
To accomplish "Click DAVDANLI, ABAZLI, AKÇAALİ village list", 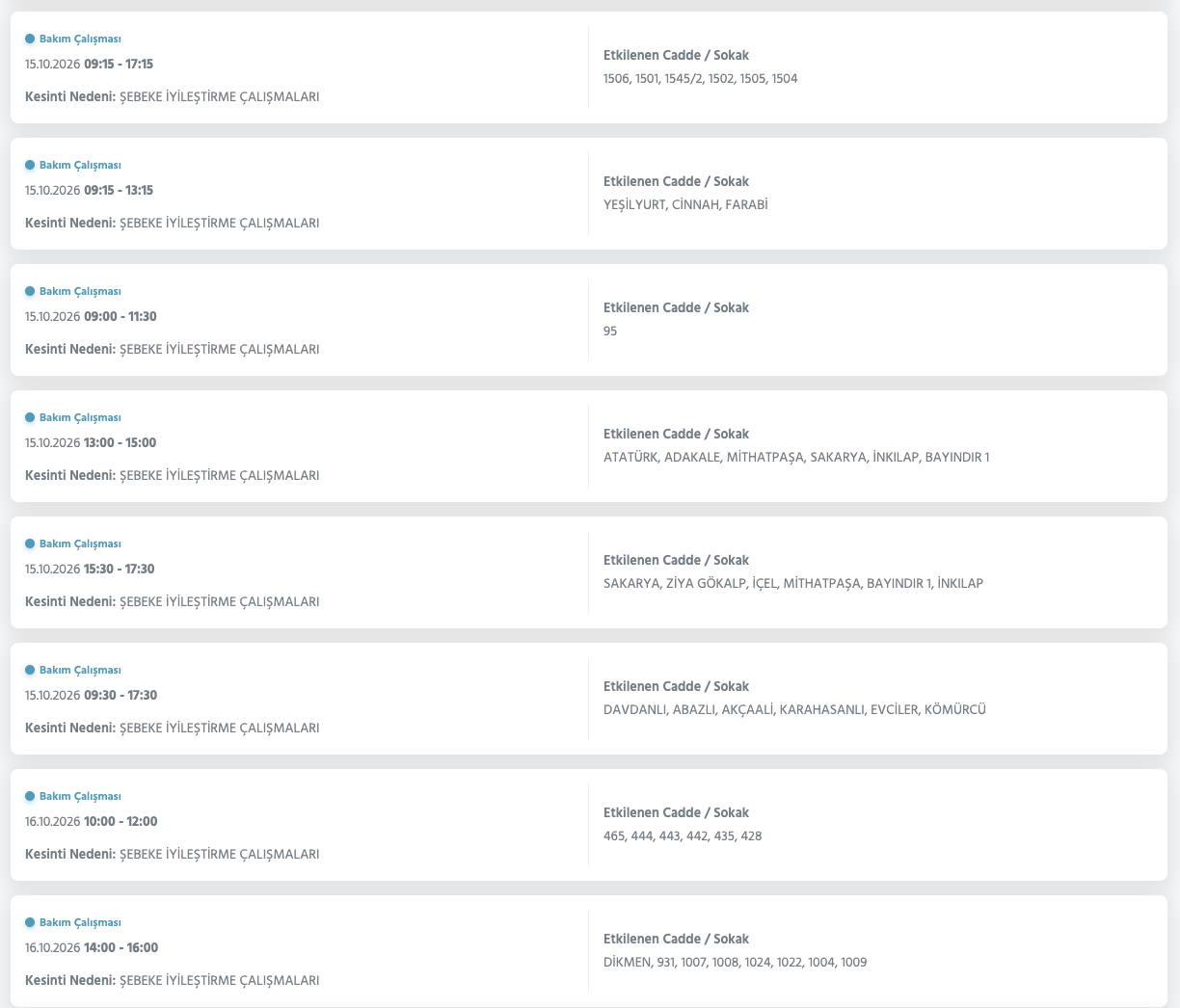I will pyautogui.click(x=794, y=710).
